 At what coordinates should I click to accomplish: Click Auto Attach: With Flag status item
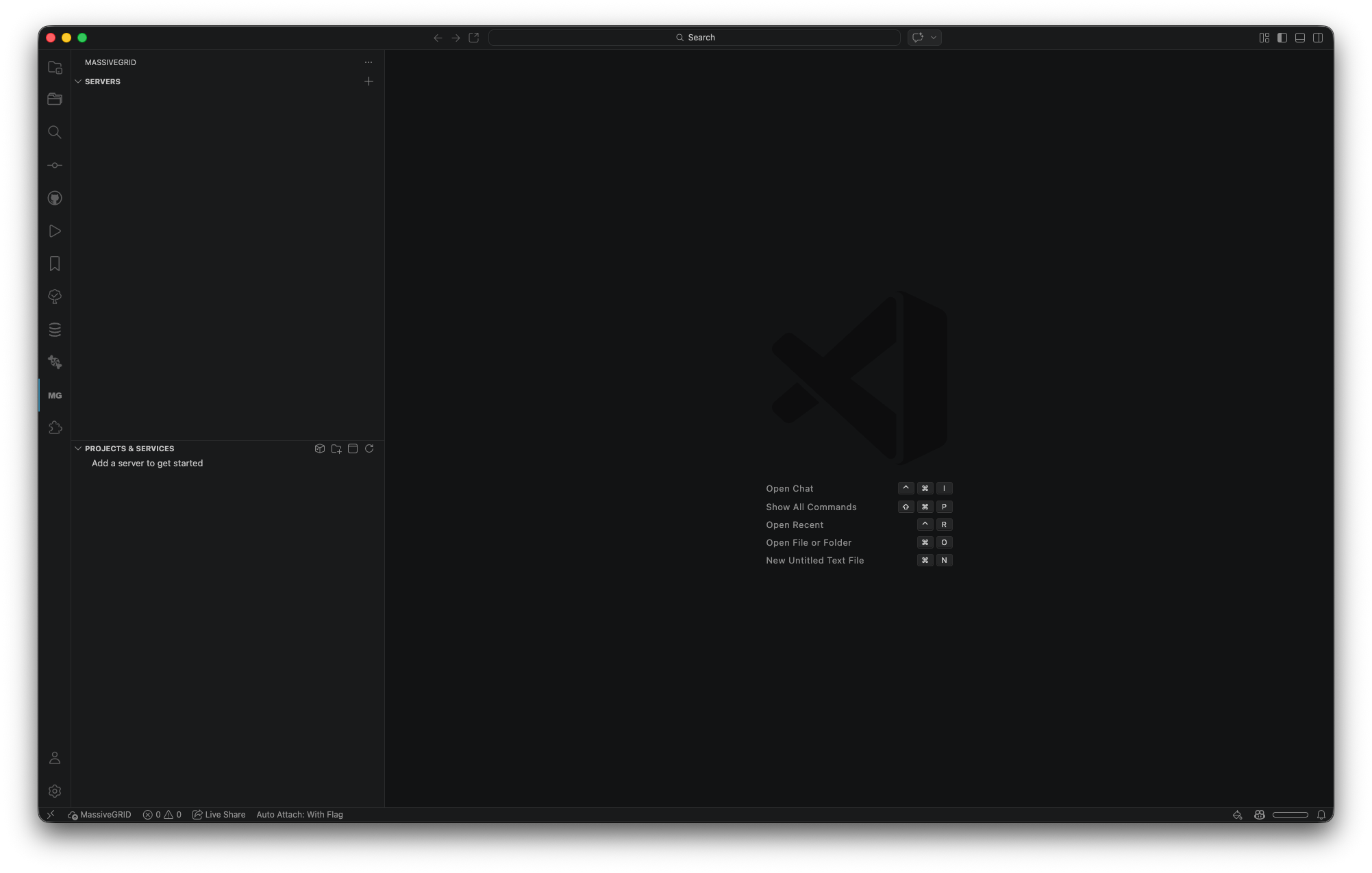pos(299,815)
